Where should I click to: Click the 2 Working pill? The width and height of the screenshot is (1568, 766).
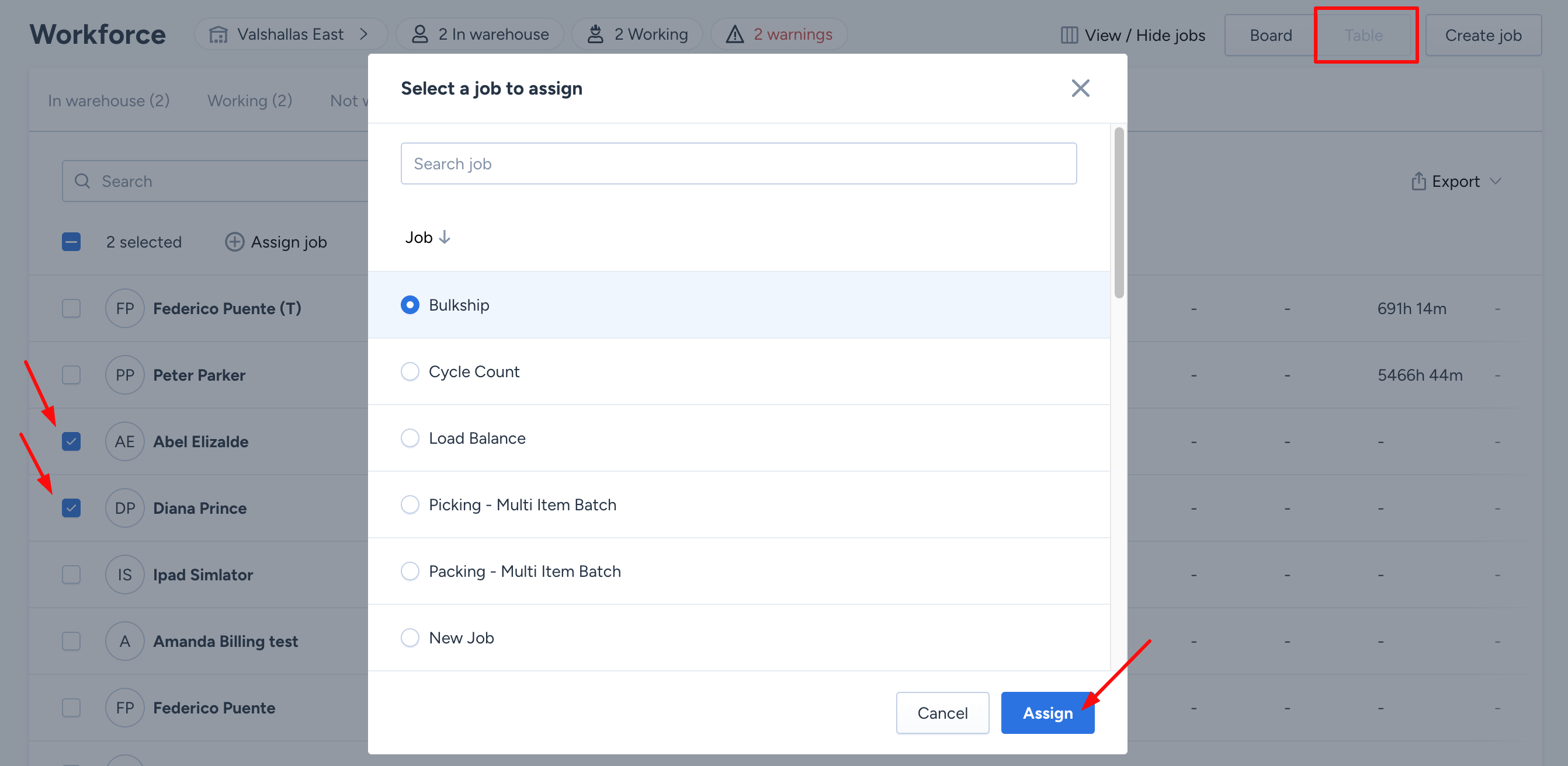[637, 34]
